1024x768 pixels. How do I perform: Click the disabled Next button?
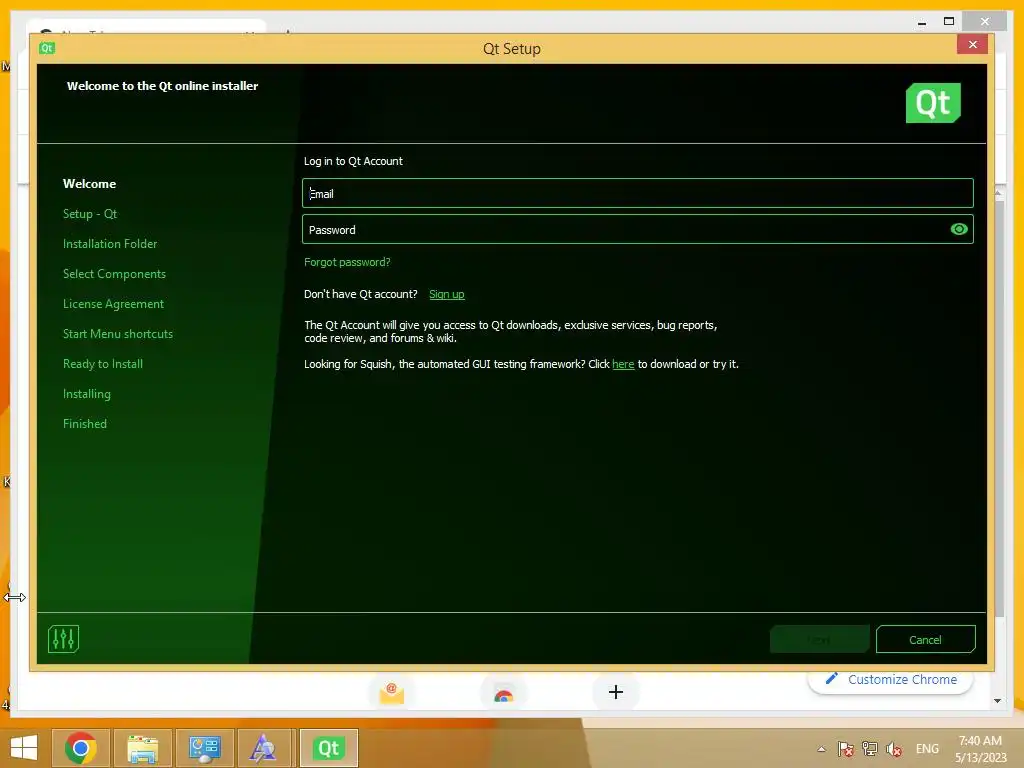click(x=820, y=639)
